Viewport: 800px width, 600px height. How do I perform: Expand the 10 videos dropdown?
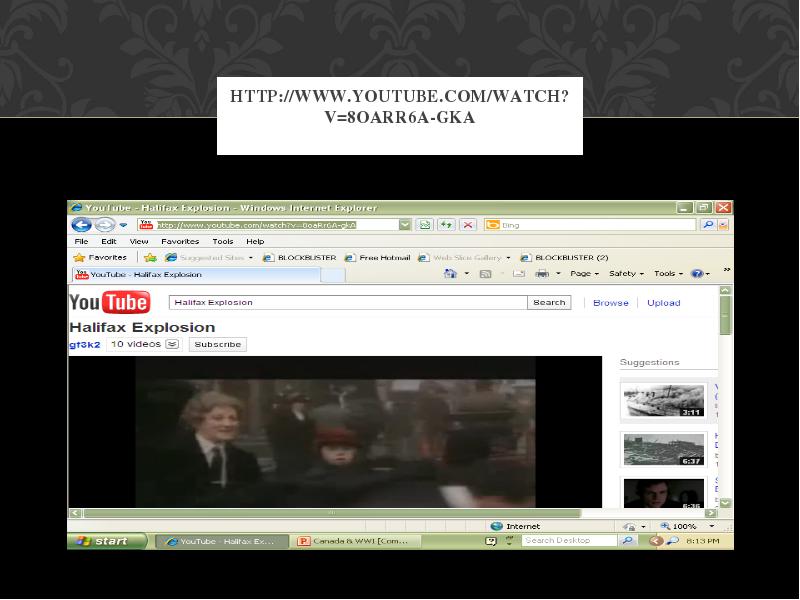(172, 344)
